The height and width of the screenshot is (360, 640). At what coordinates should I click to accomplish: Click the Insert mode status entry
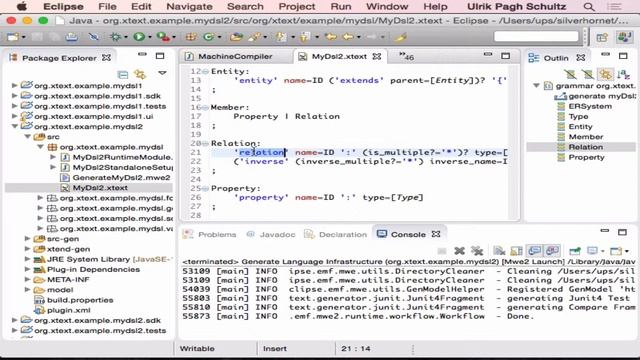tap(275, 349)
